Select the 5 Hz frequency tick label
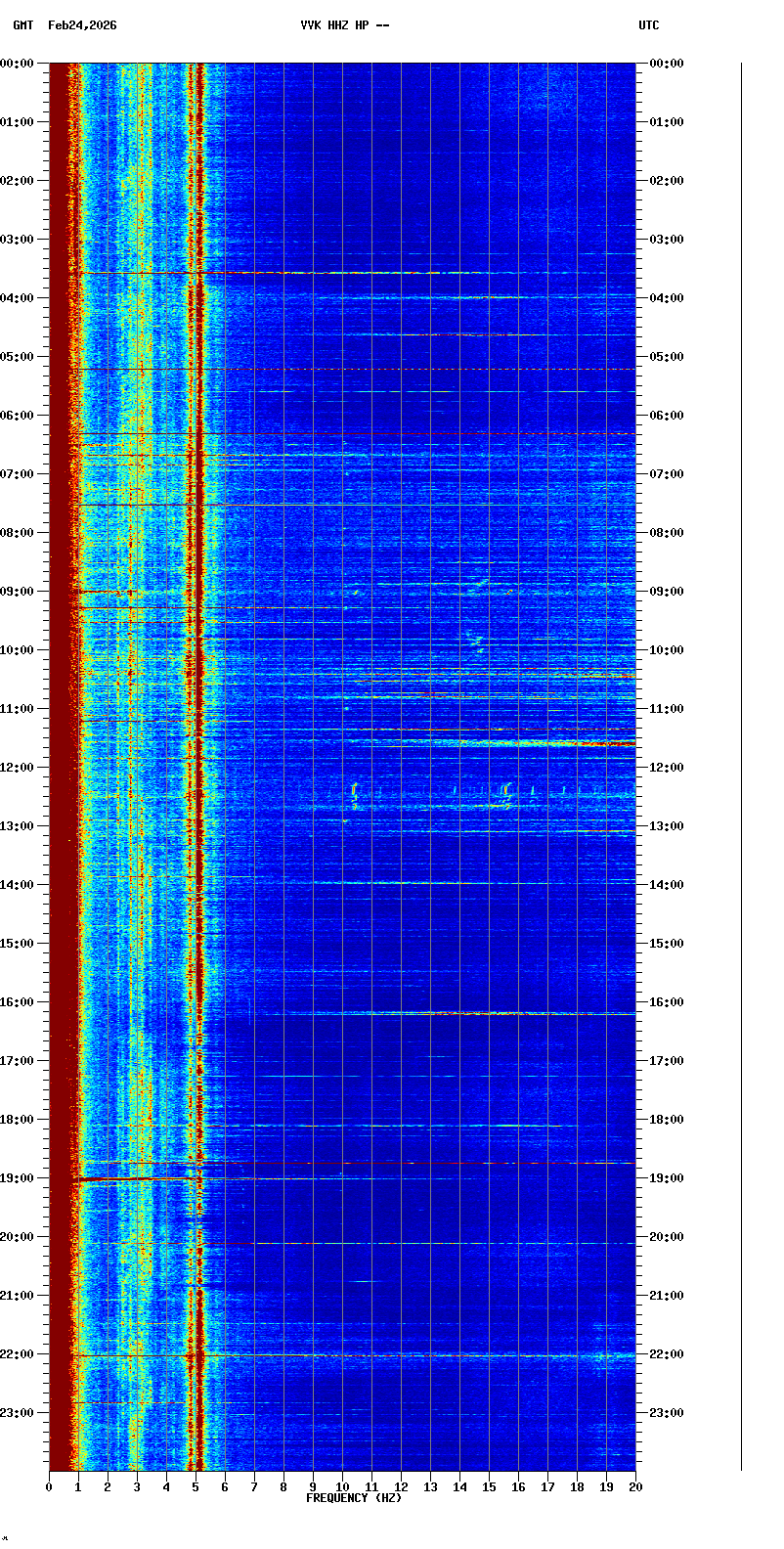 pyautogui.click(x=196, y=1487)
